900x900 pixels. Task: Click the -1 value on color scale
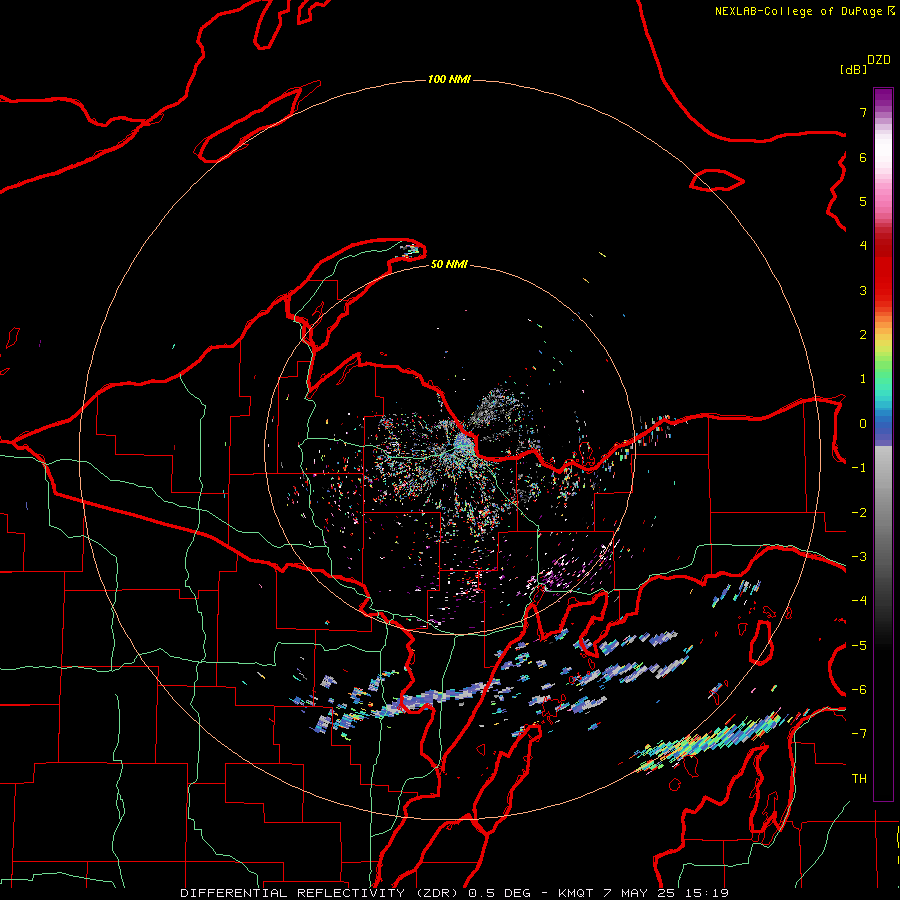click(859, 468)
